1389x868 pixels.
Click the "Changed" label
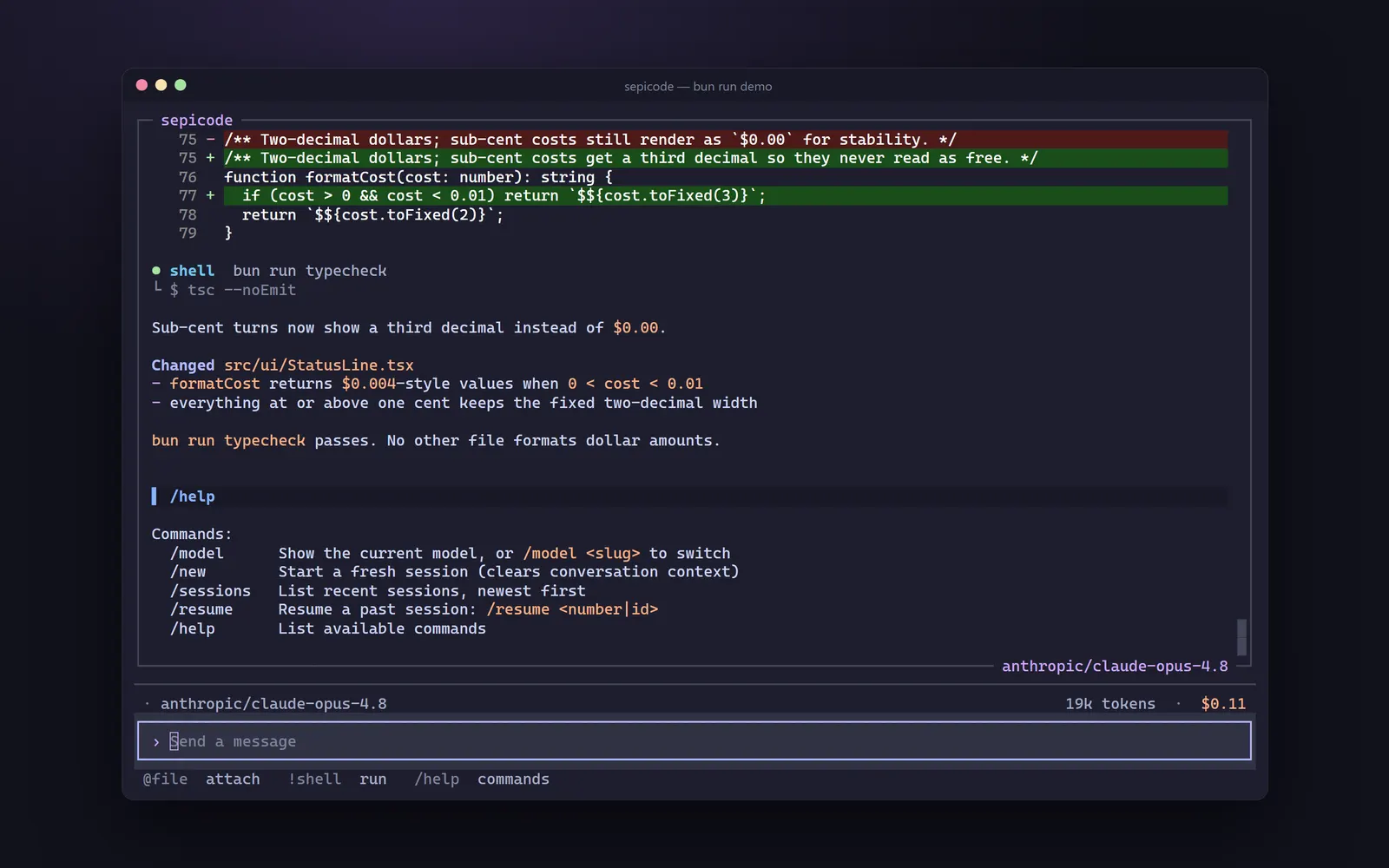(183, 365)
